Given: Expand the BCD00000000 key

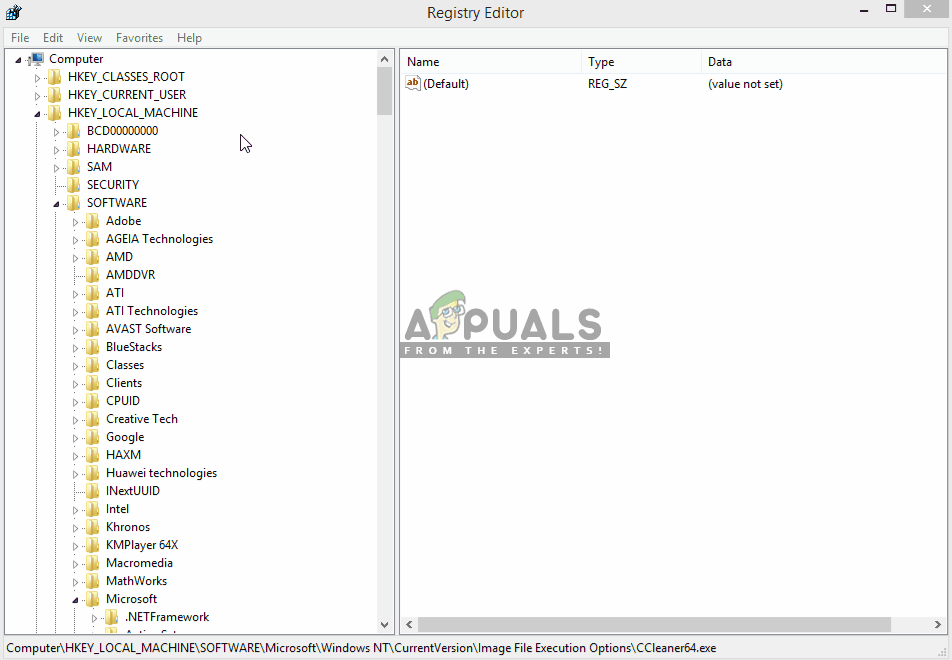Looking at the screenshot, I should 56,132.
